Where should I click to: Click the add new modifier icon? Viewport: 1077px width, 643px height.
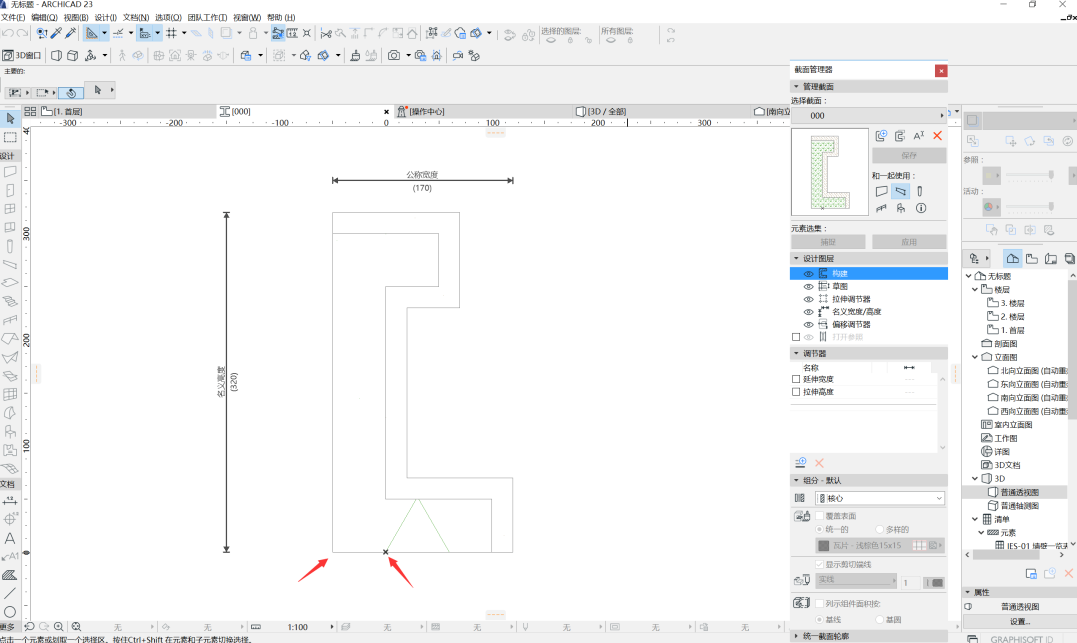pyautogui.click(x=800, y=463)
